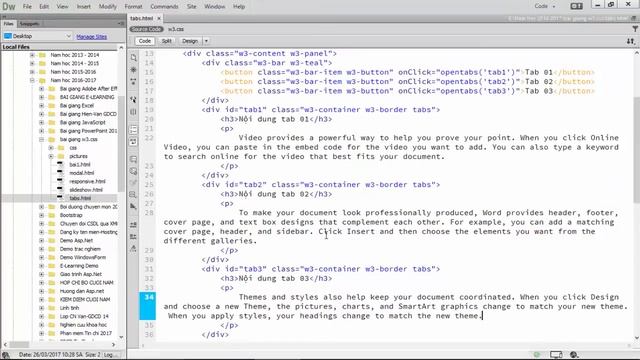Click the Manage Sites link
Viewport: 640px width, 360px height.
point(91,37)
